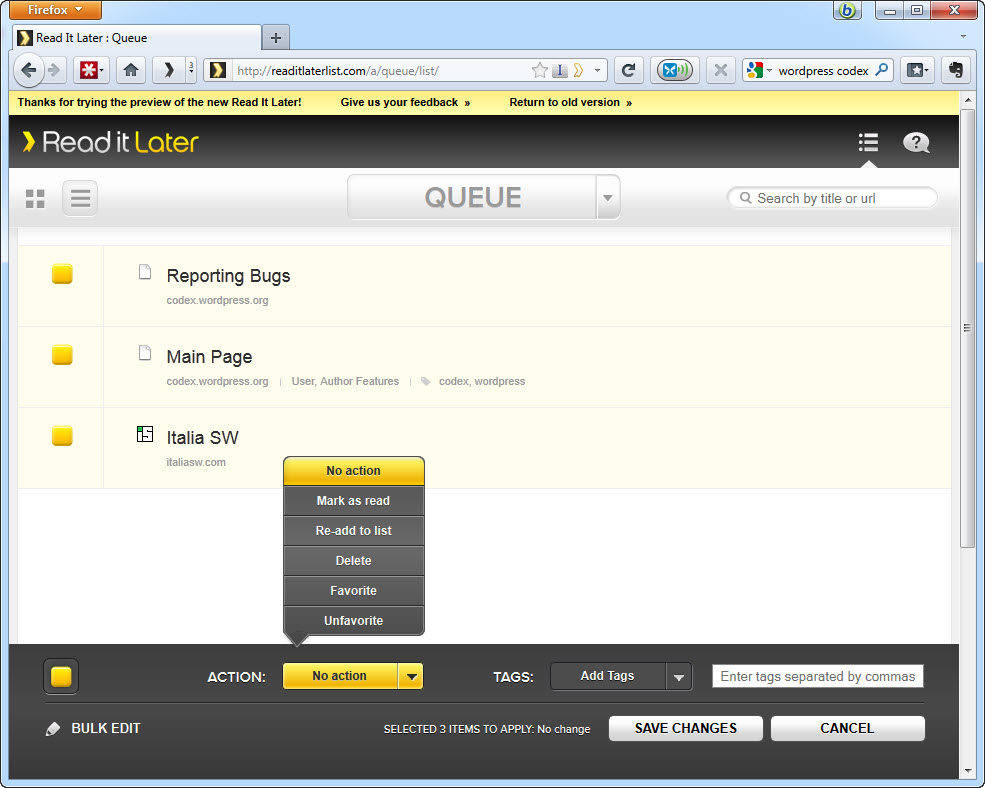Go to the Firefox home page

pos(131,70)
